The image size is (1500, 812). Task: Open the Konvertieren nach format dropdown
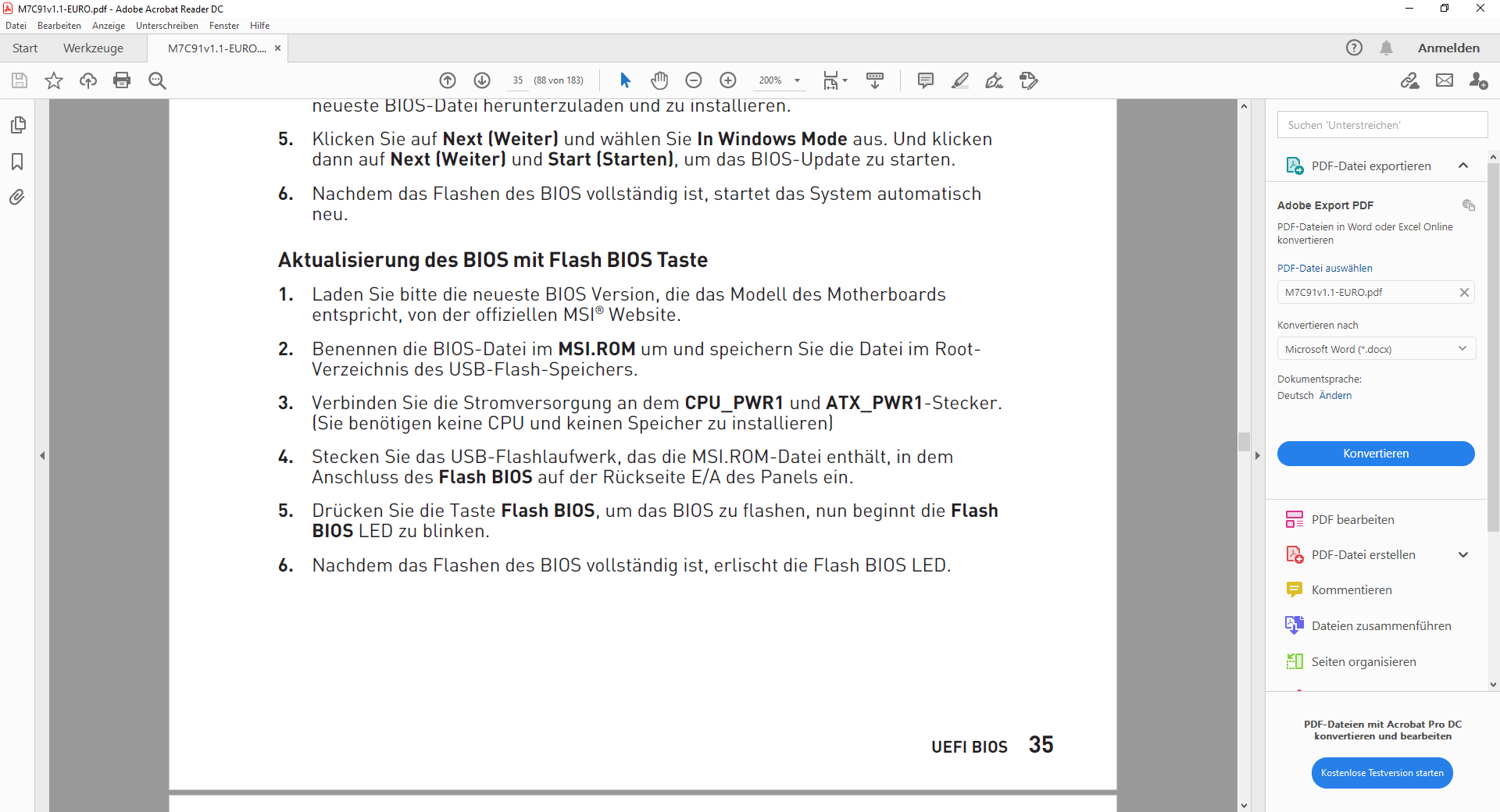pyautogui.click(x=1377, y=349)
